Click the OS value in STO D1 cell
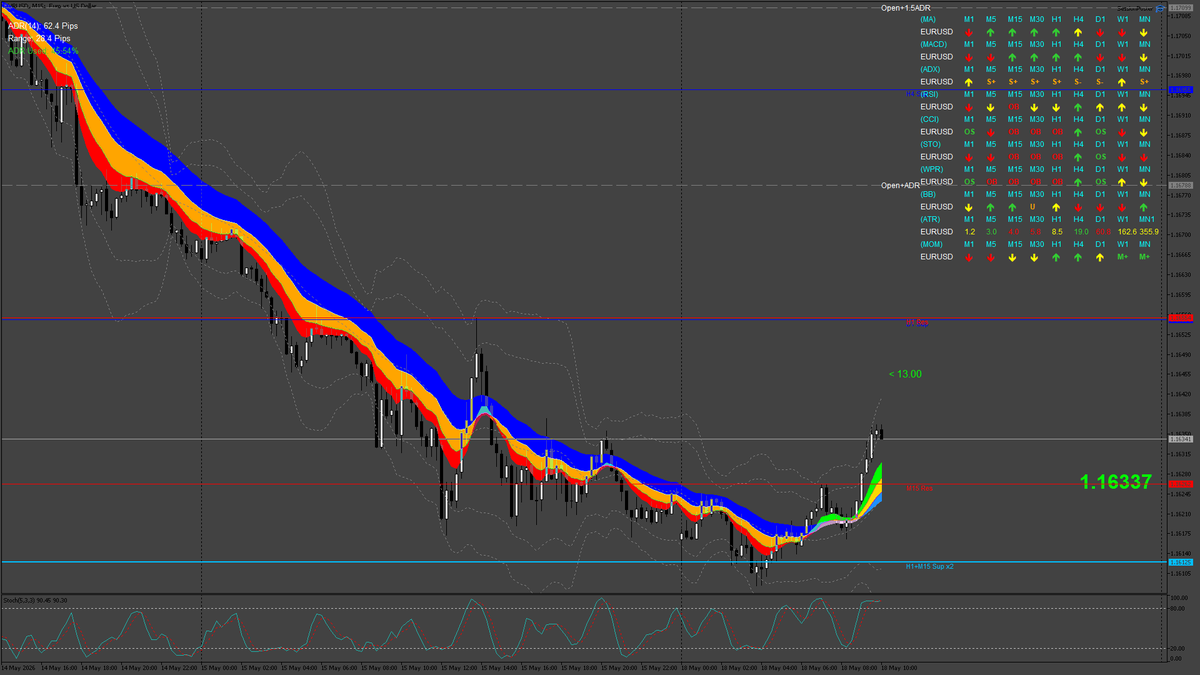 coord(1100,157)
